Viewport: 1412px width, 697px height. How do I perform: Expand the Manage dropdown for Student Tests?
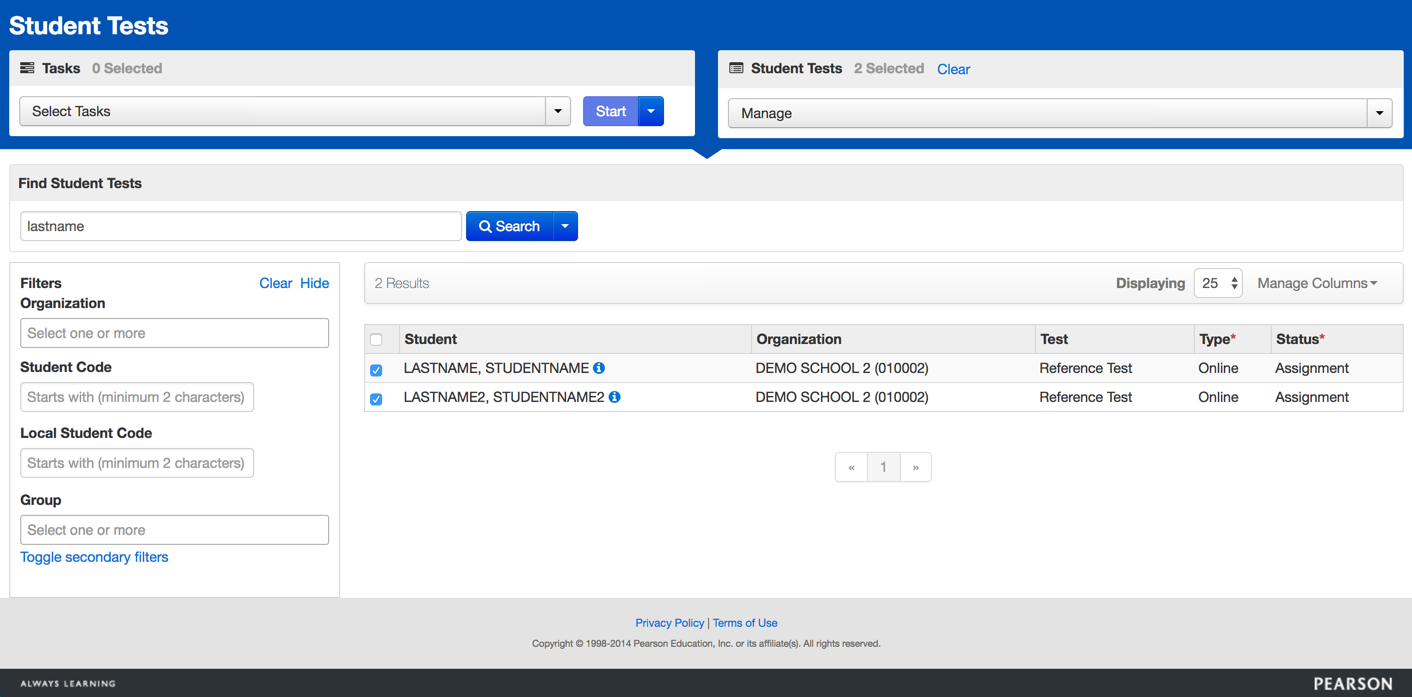pyautogui.click(x=1379, y=113)
